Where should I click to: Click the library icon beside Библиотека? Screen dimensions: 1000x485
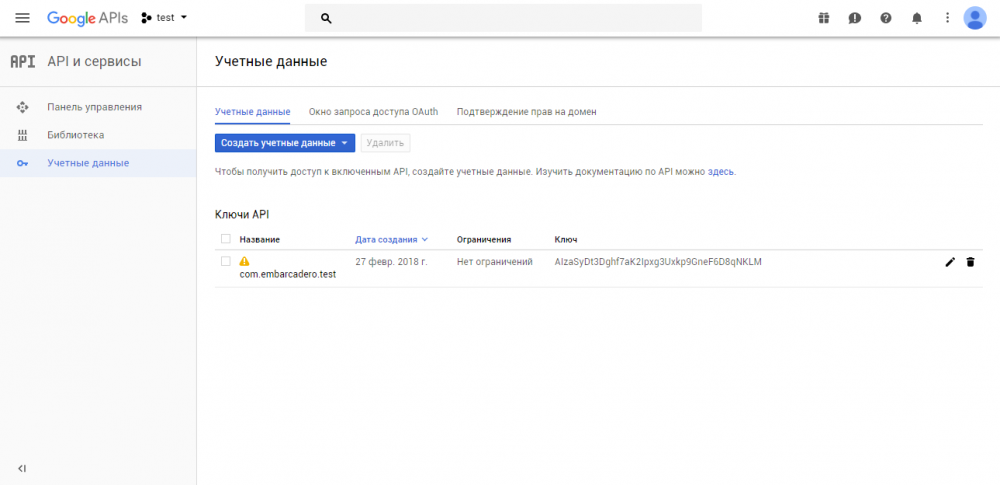pyautogui.click(x=22, y=135)
